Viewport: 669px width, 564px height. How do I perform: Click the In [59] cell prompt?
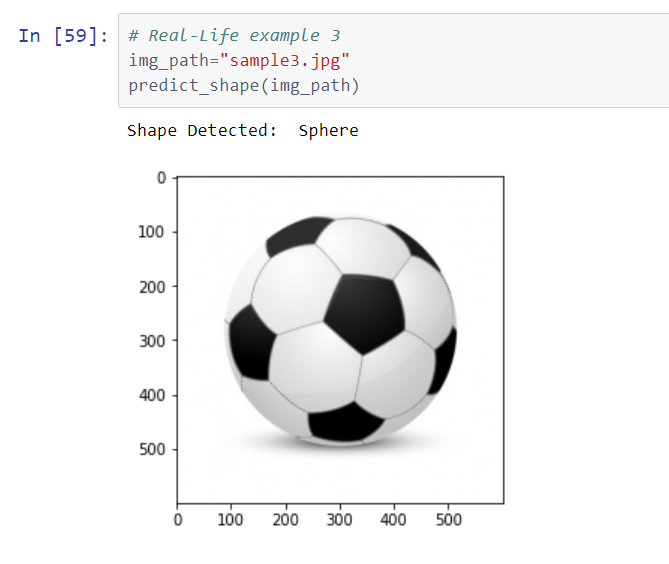coord(63,35)
